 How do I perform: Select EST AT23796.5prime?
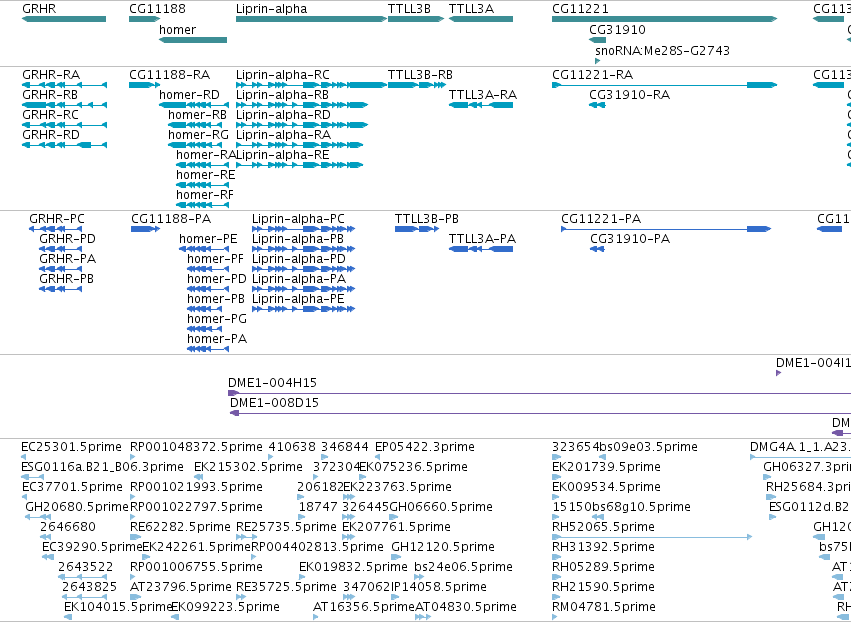click(x=181, y=587)
